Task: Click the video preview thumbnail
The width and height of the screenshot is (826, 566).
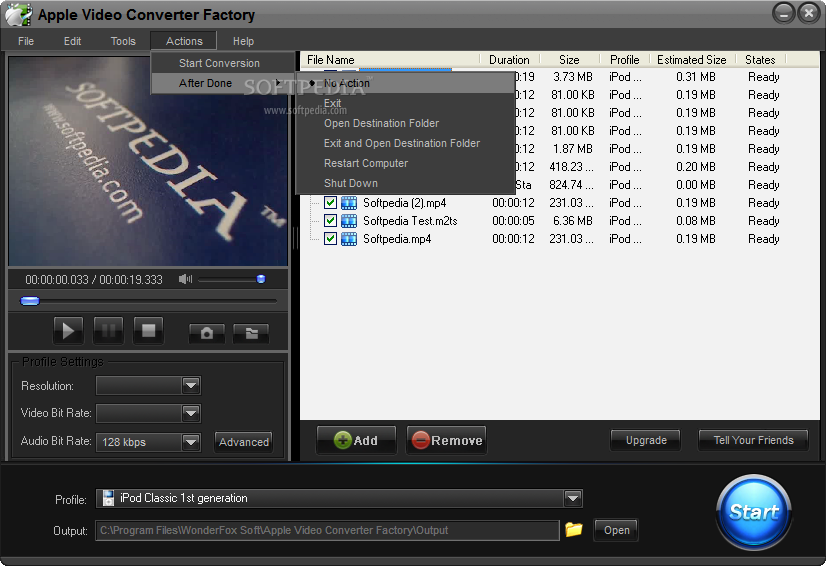Action: [x=148, y=161]
